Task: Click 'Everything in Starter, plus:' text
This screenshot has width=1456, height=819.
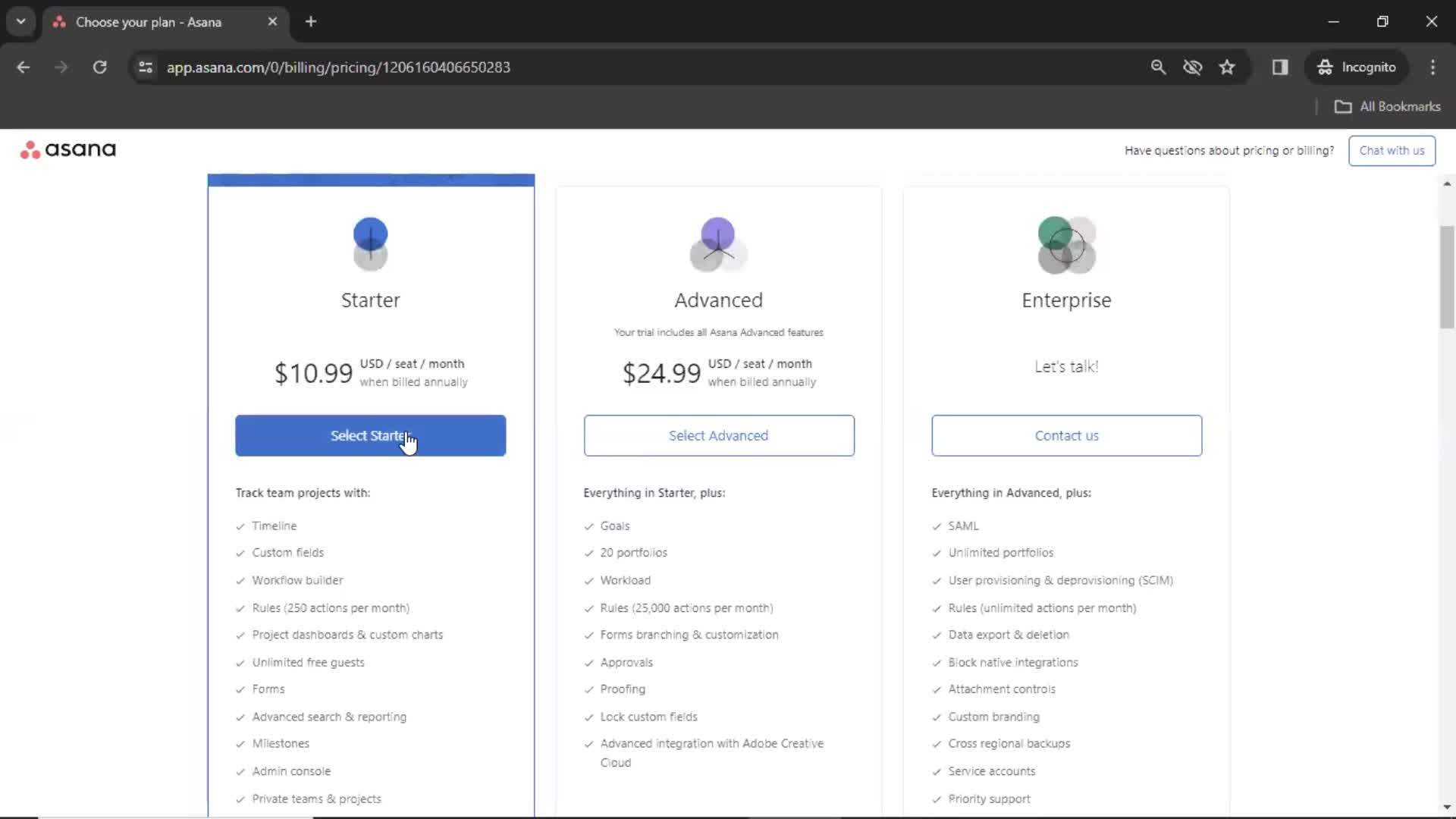Action: pos(654,493)
